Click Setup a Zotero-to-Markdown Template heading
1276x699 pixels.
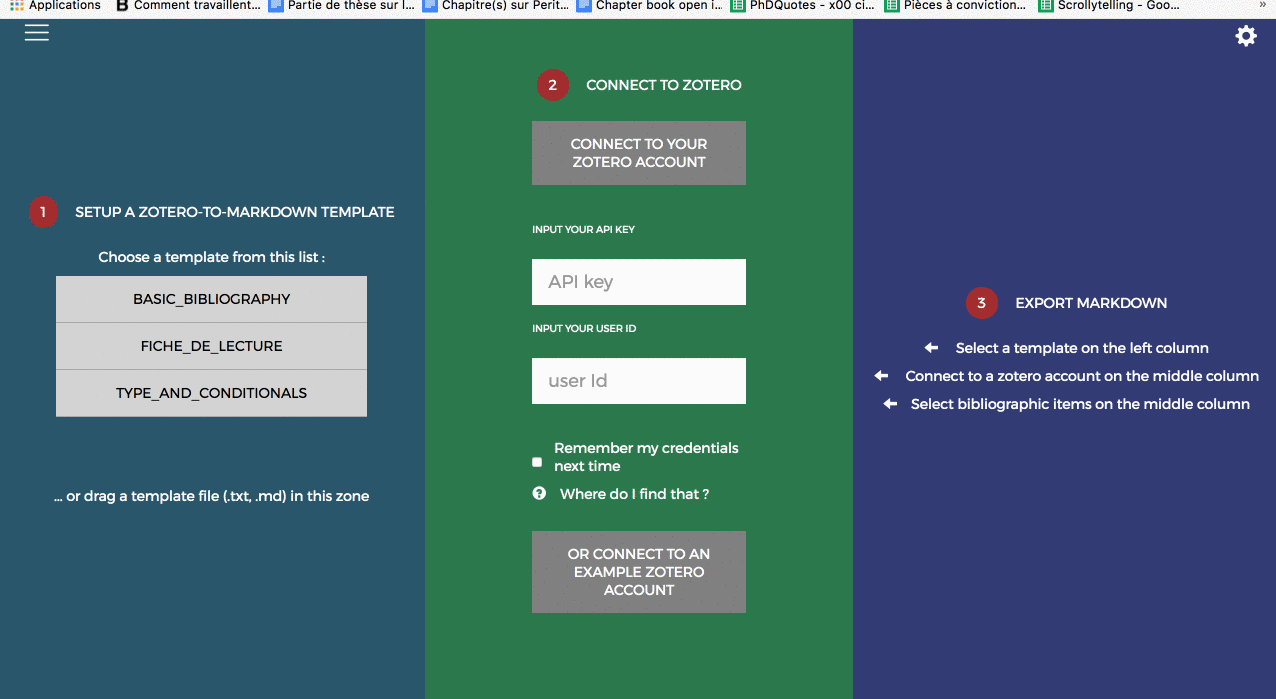click(x=235, y=212)
